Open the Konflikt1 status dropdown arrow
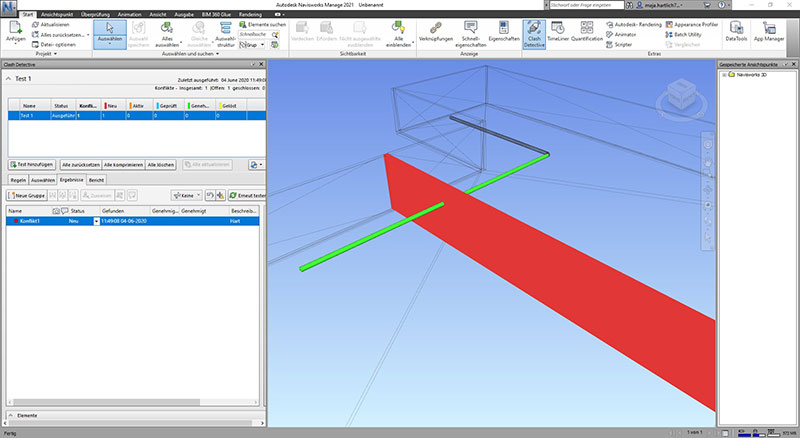Image resolution: width=800 pixels, height=438 pixels. click(x=96, y=221)
